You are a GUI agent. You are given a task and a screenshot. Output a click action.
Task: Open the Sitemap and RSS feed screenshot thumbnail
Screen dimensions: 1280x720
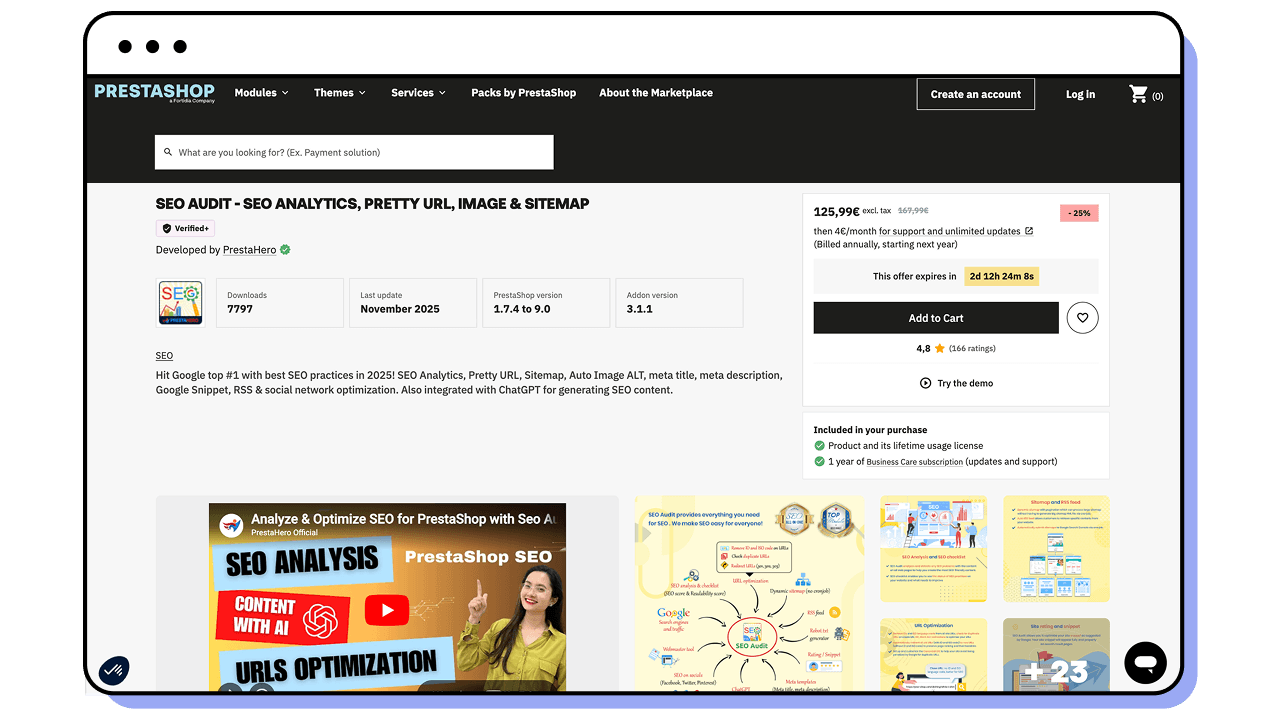(1056, 548)
